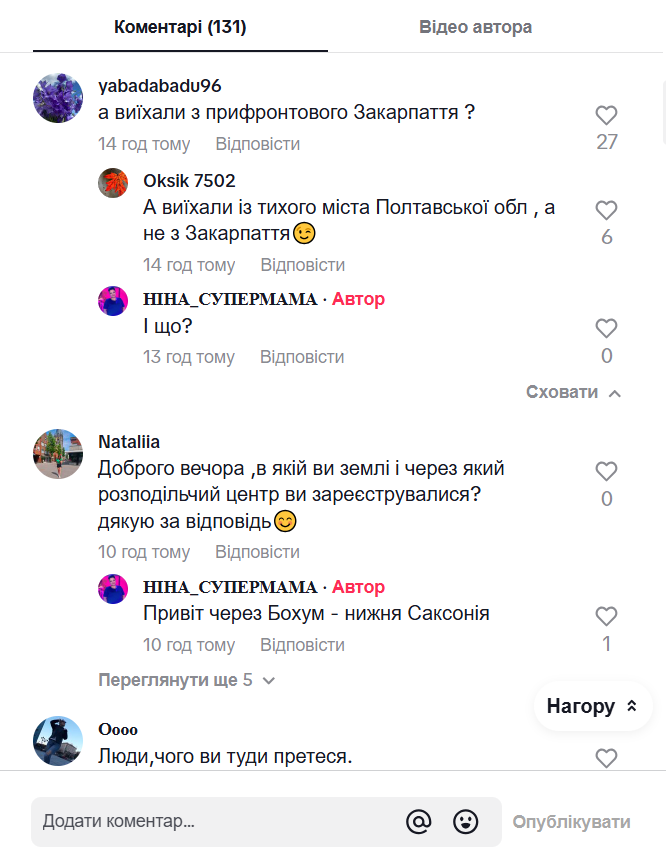Like Oksik 7502's reply with heart
The image size is (666, 868).
(606, 210)
